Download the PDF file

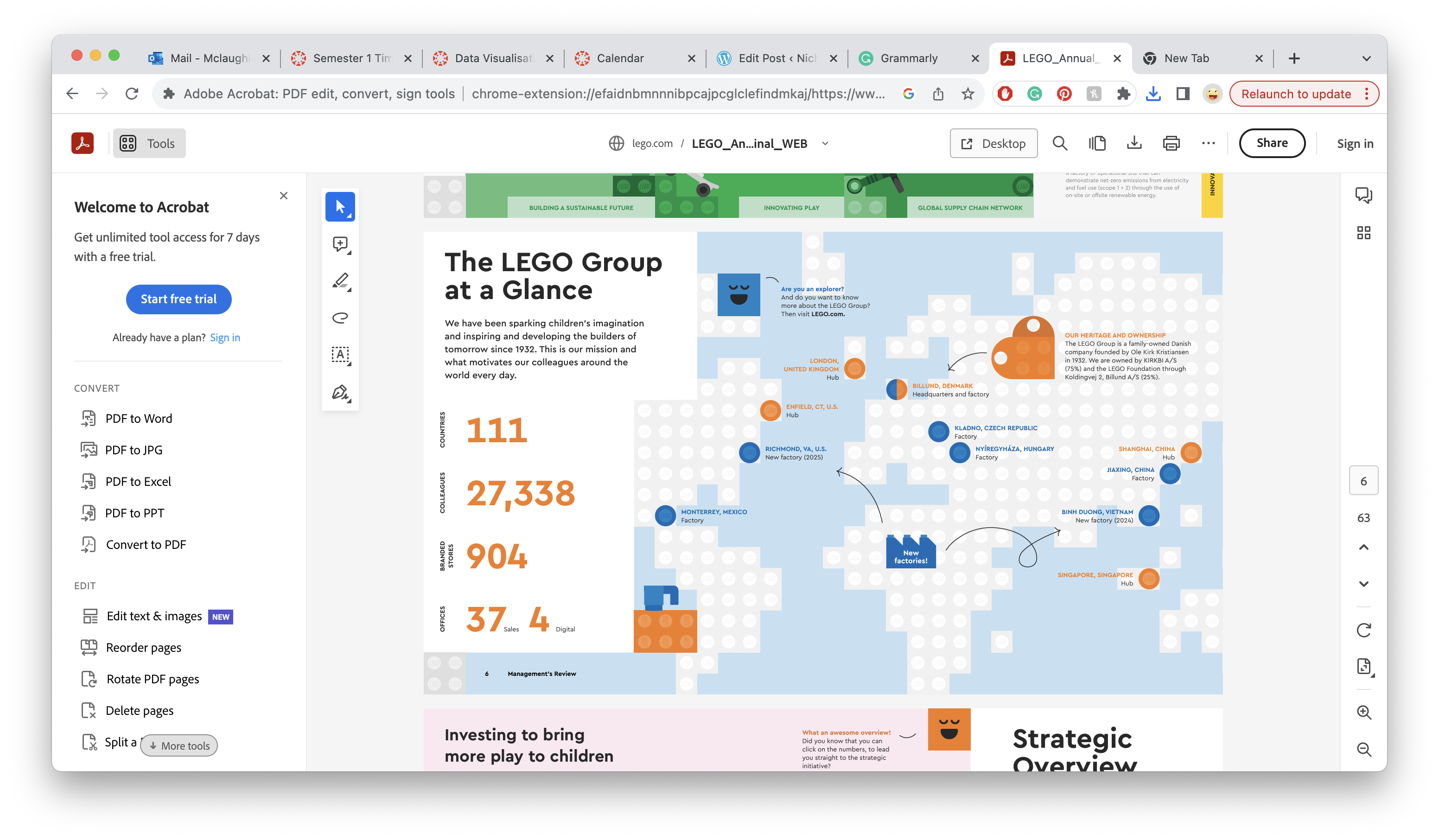pyautogui.click(x=1134, y=143)
